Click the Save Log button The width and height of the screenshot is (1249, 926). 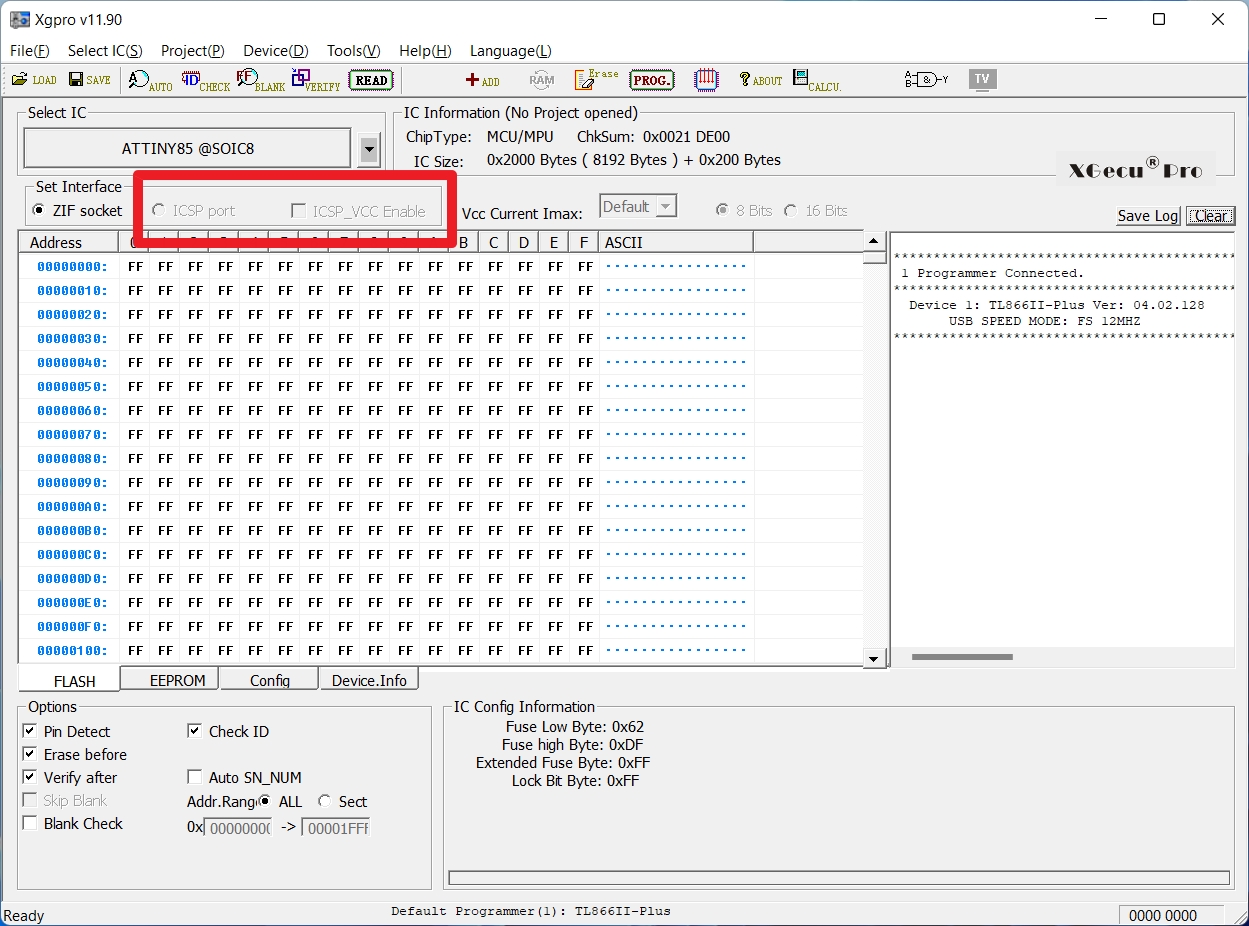(1147, 216)
